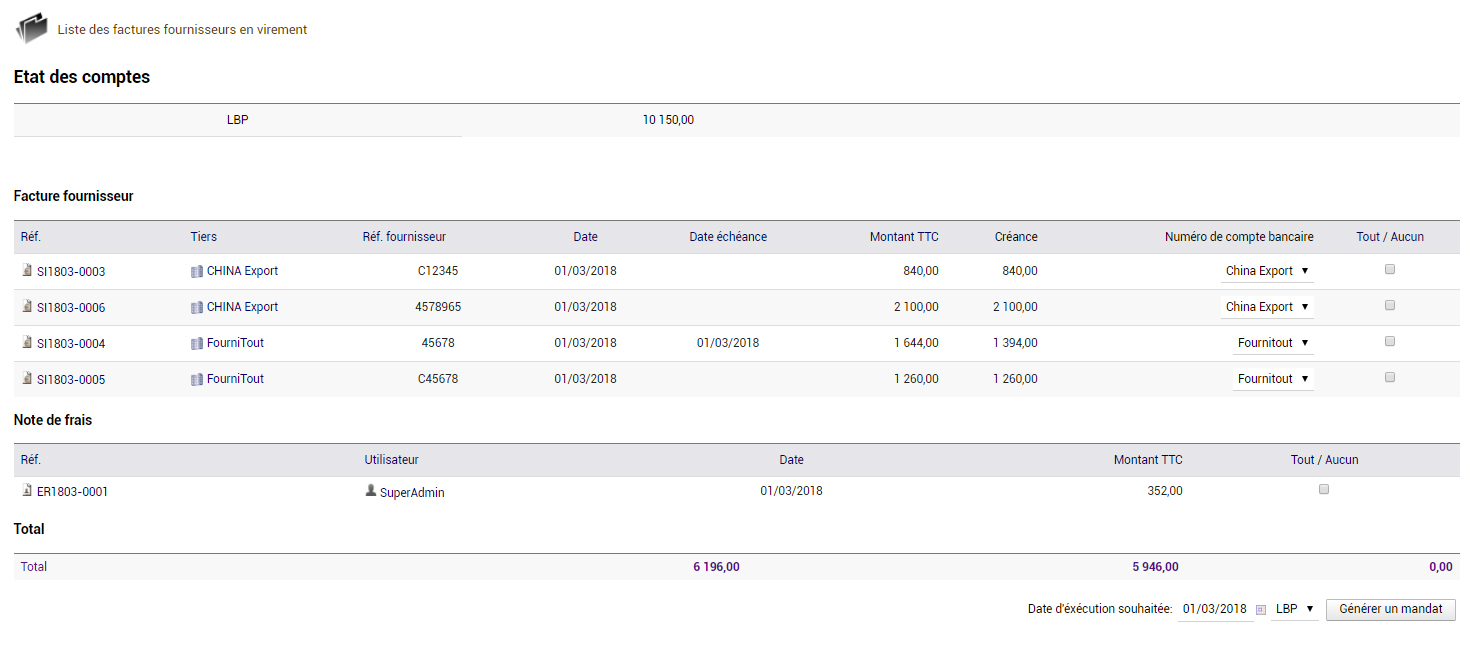Image resolution: width=1470 pixels, height=651 pixels.
Task: Click invoice icon next to SI1803-0006
Action: tap(27, 307)
